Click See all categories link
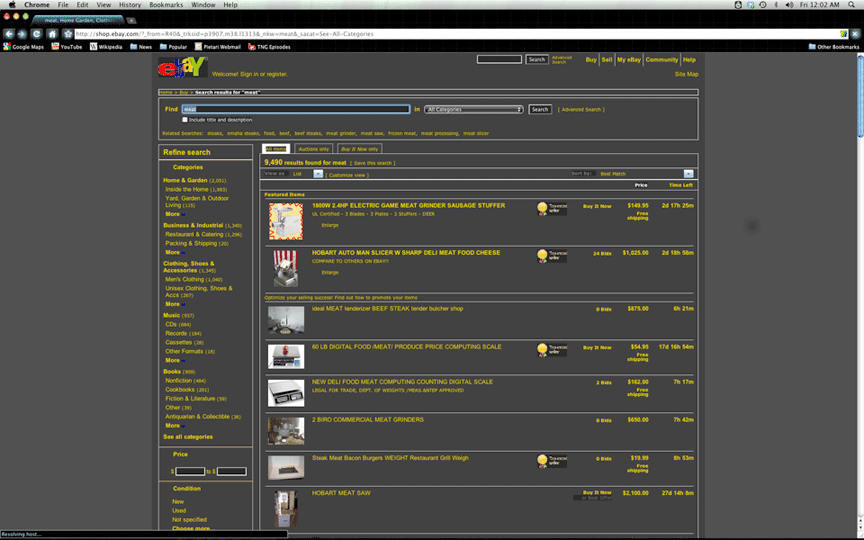This screenshot has width=864, height=540. tap(188, 437)
